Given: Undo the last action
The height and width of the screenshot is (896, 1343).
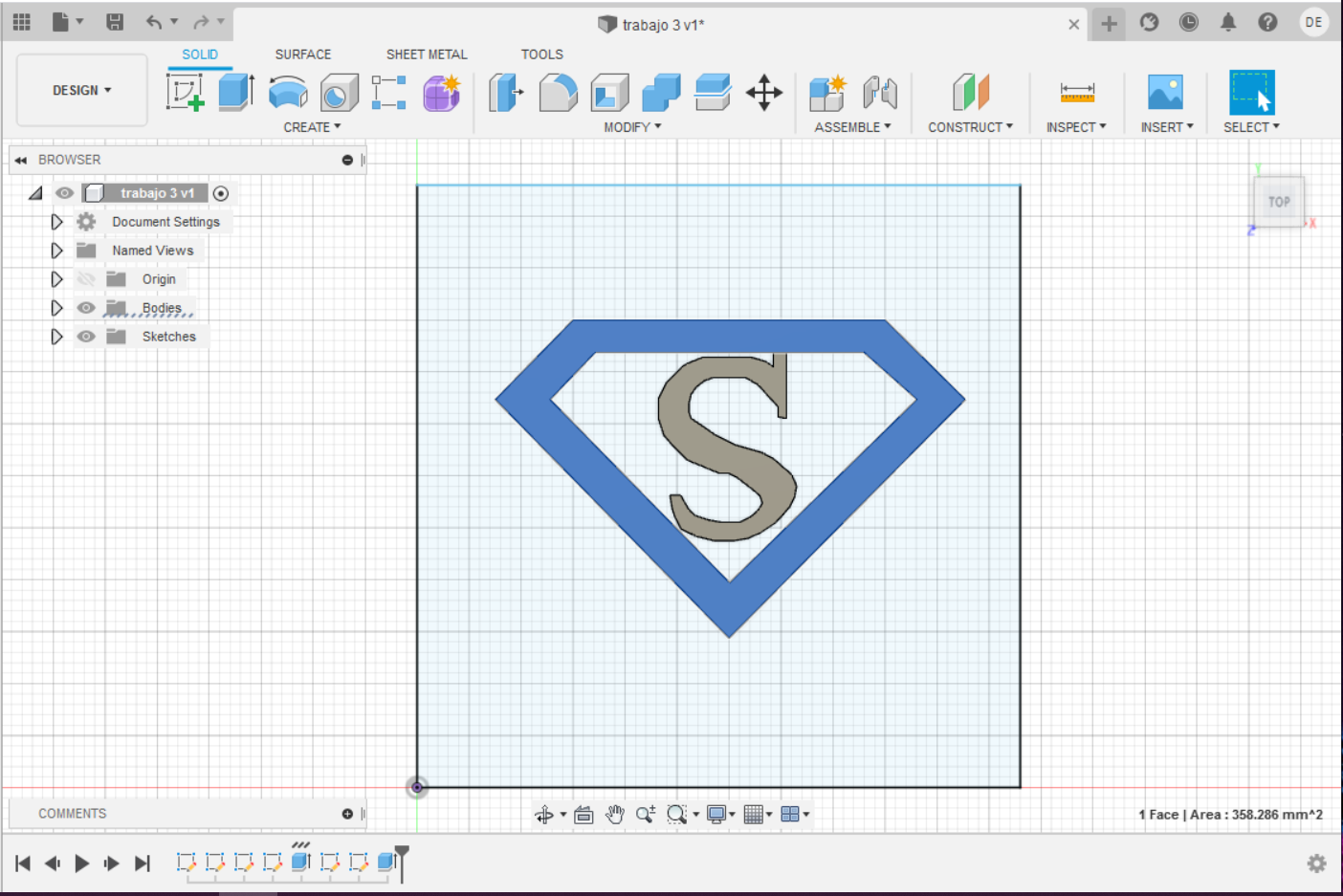Looking at the screenshot, I should (153, 21).
